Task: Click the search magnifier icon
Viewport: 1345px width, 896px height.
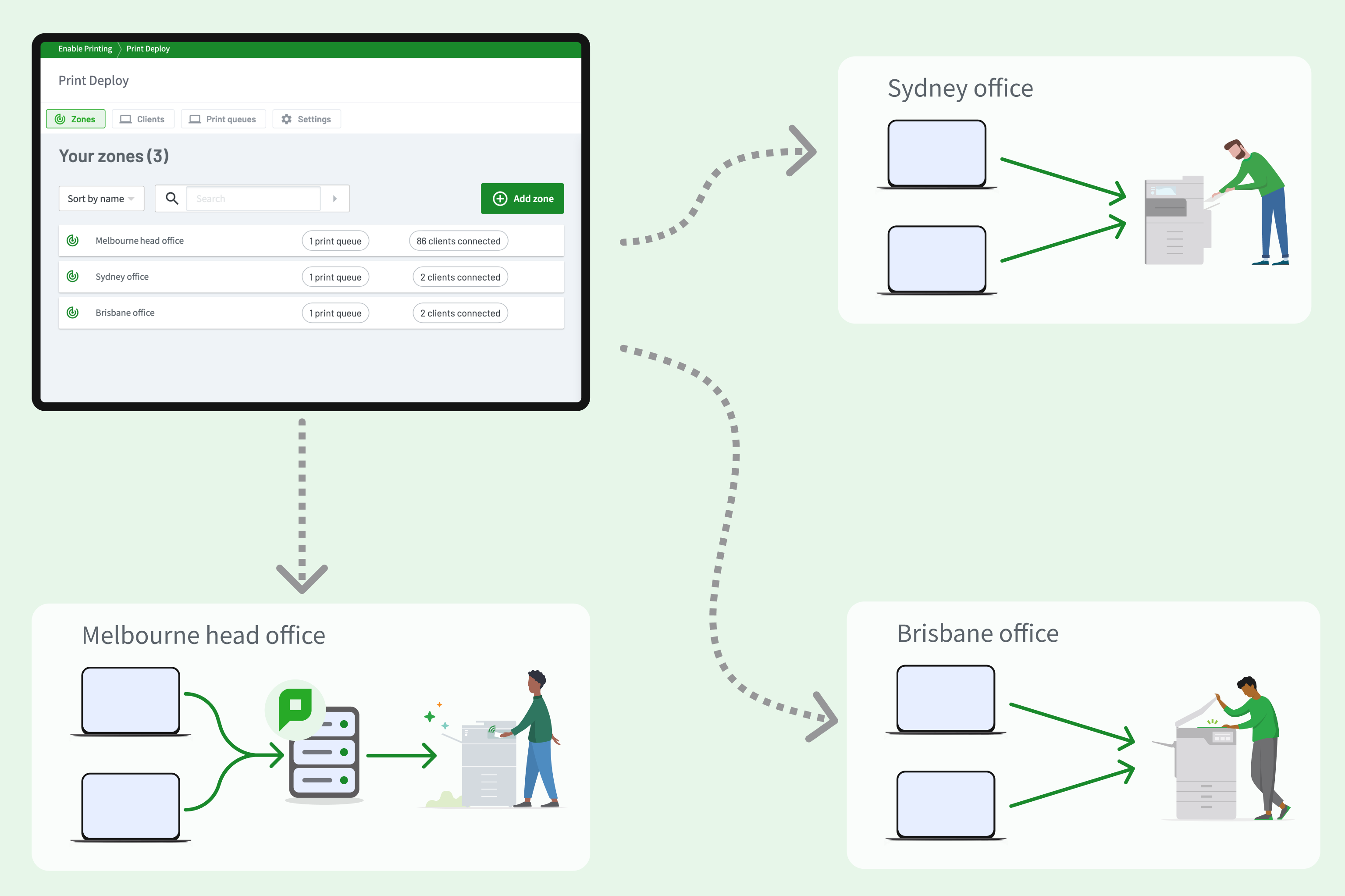Action: [171, 198]
